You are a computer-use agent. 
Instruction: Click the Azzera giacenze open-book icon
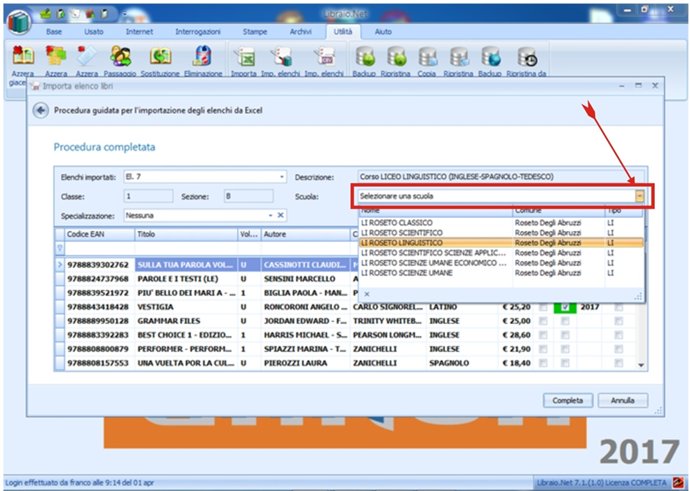(22, 56)
